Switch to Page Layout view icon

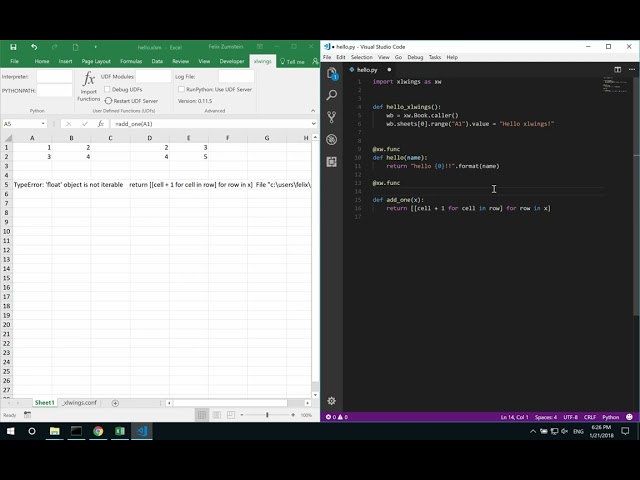[x=216, y=415]
